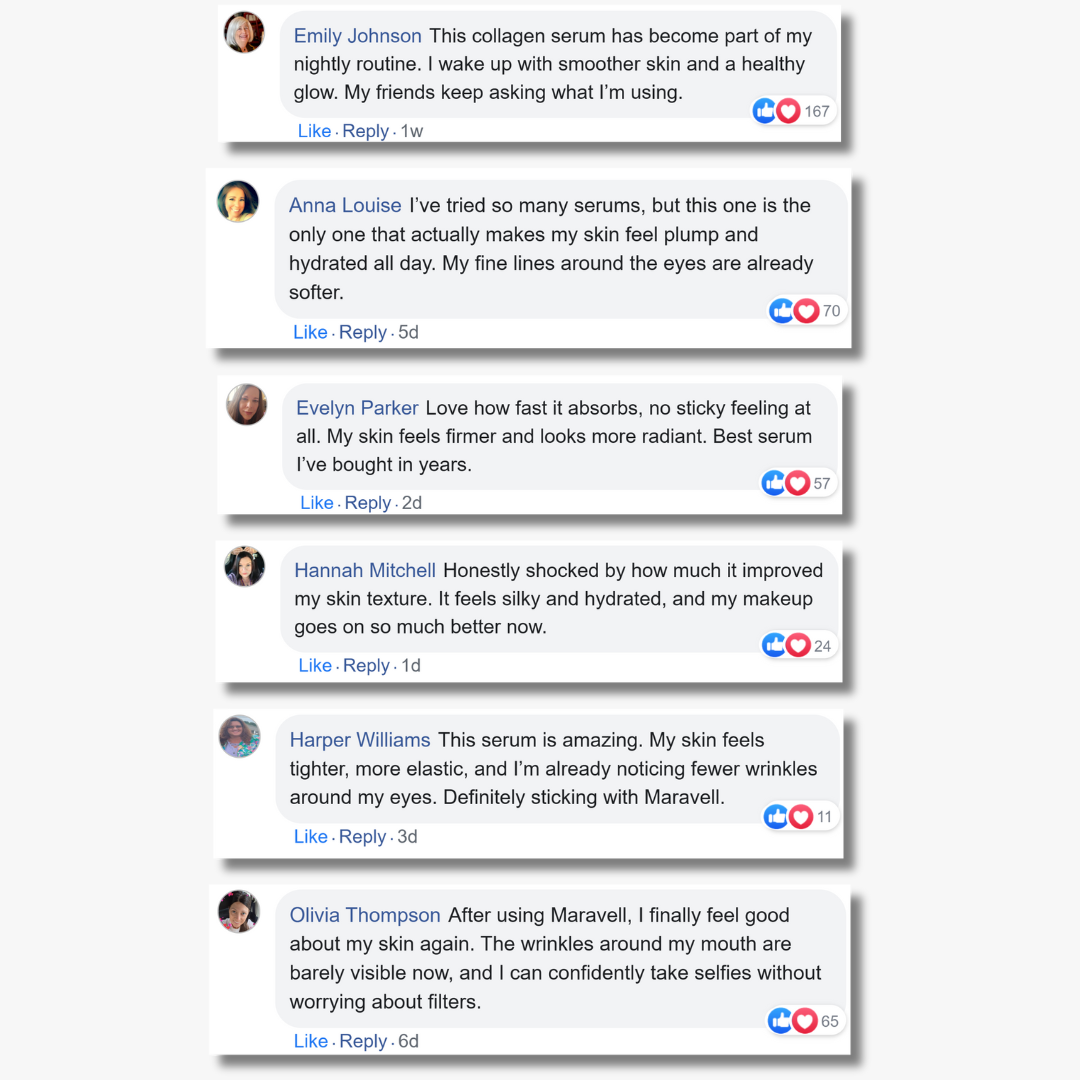Open Anna Louise's profile avatar

(x=238, y=202)
